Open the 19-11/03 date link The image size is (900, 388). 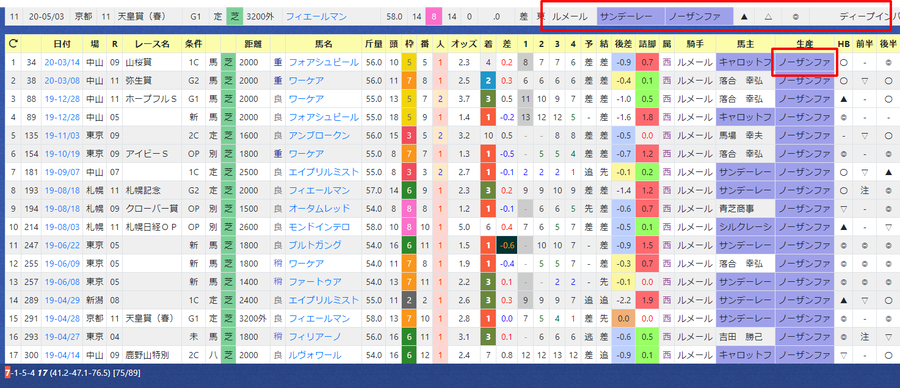coord(62,135)
